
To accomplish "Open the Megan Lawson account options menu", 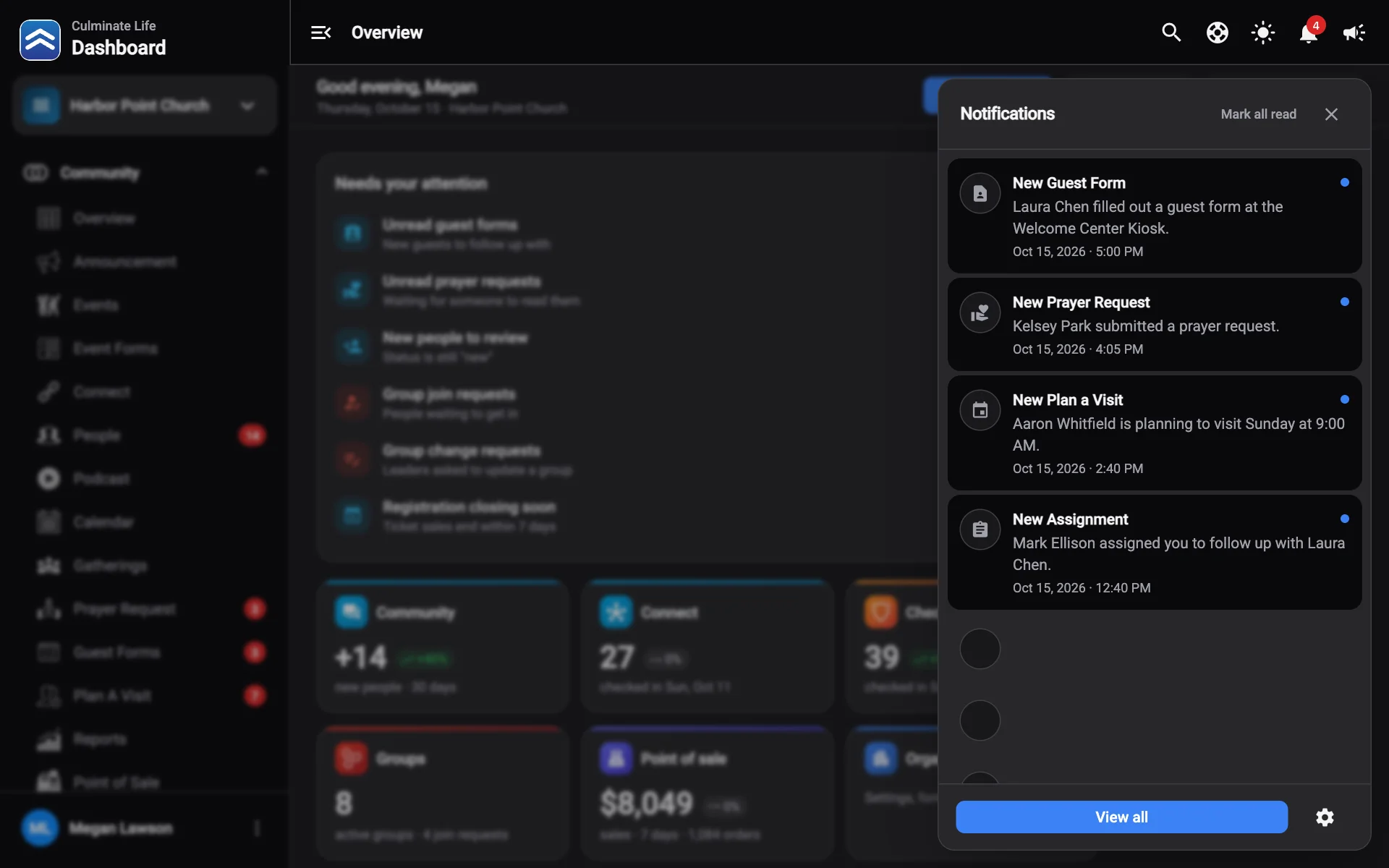I will 257,827.
